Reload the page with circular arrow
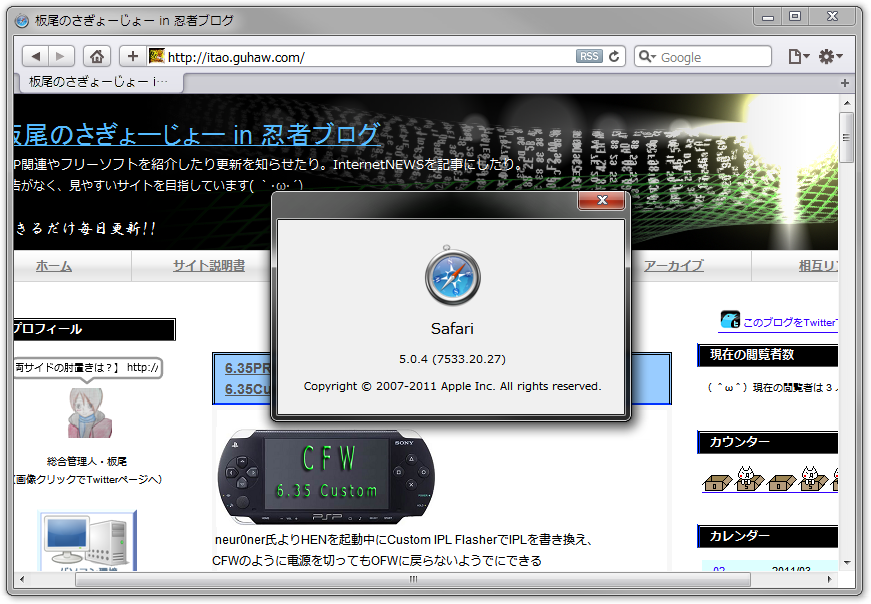The image size is (871, 604). pyautogui.click(x=614, y=56)
